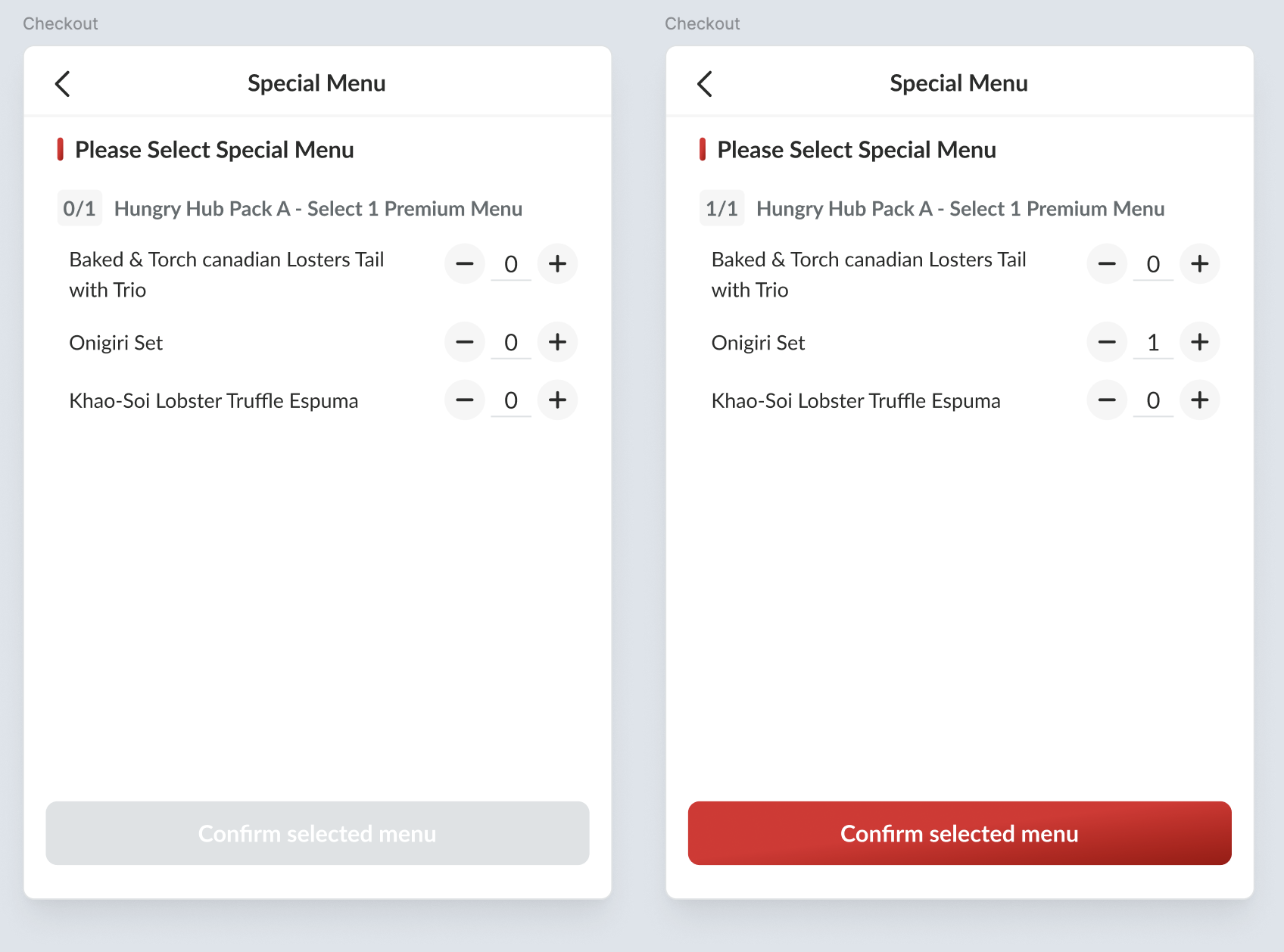The height and width of the screenshot is (952, 1284).
Task: Decrease Khao-Soi Lobster Truffle Espuma in left panel
Action: [x=465, y=400]
